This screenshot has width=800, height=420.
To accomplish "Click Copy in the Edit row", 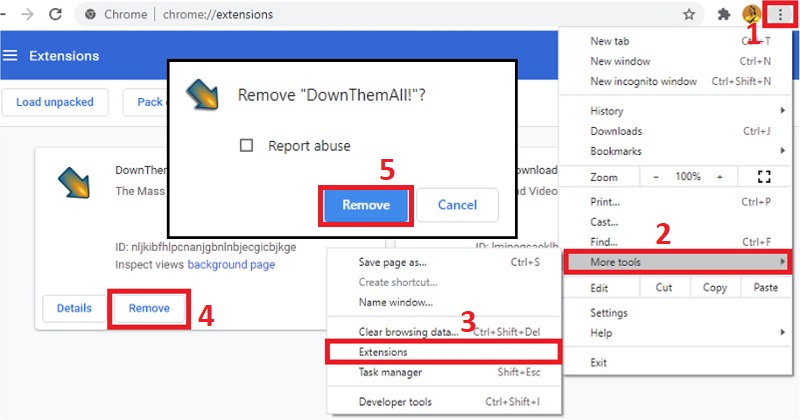I will click(x=714, y=288).
